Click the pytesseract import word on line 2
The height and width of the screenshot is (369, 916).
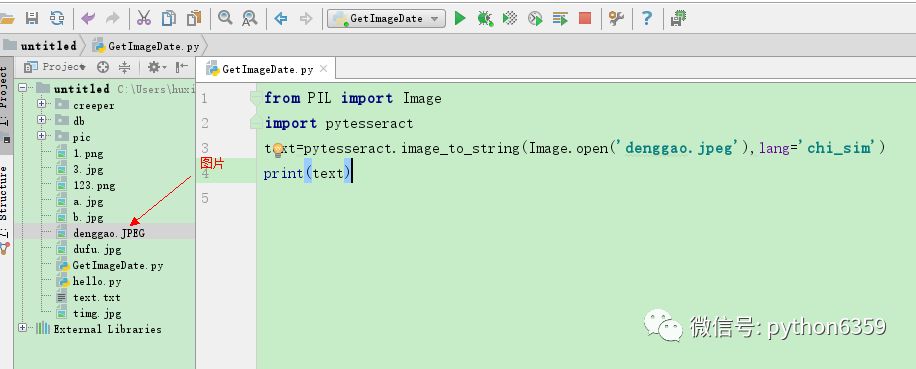(x=369, y=124)
